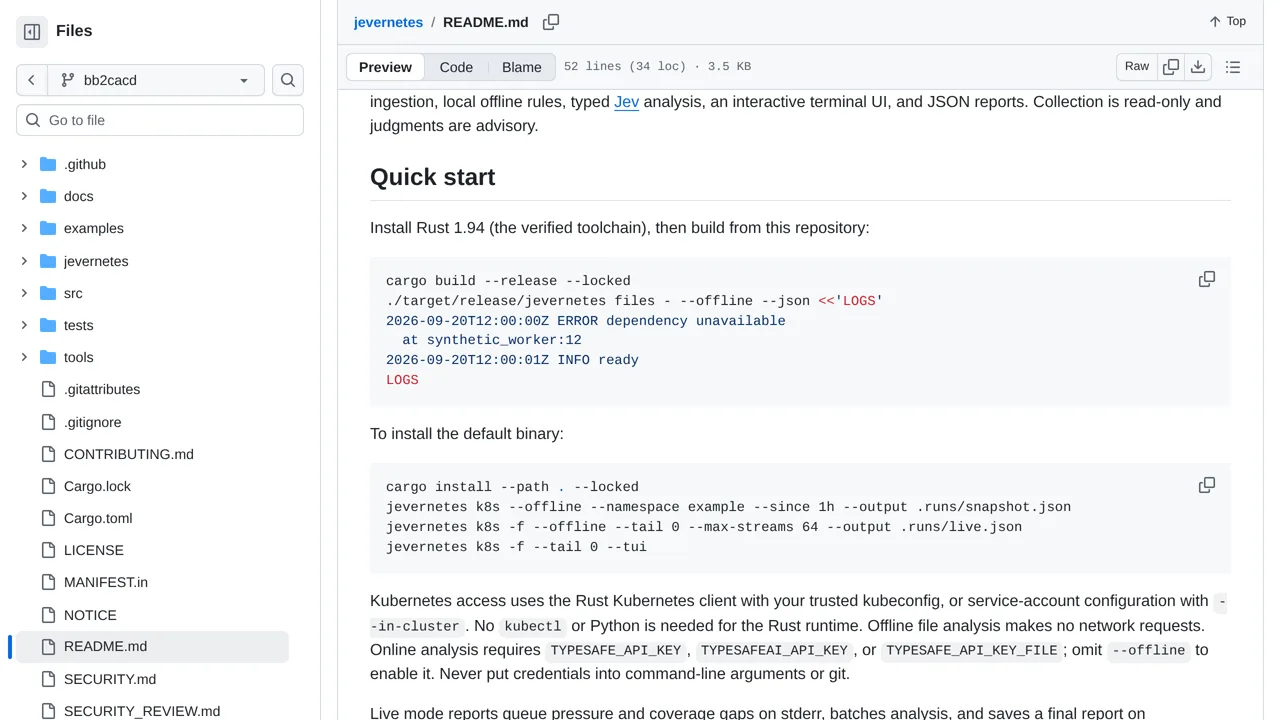
Task: Switch to the Blame tab
Action: click(522, 67)
